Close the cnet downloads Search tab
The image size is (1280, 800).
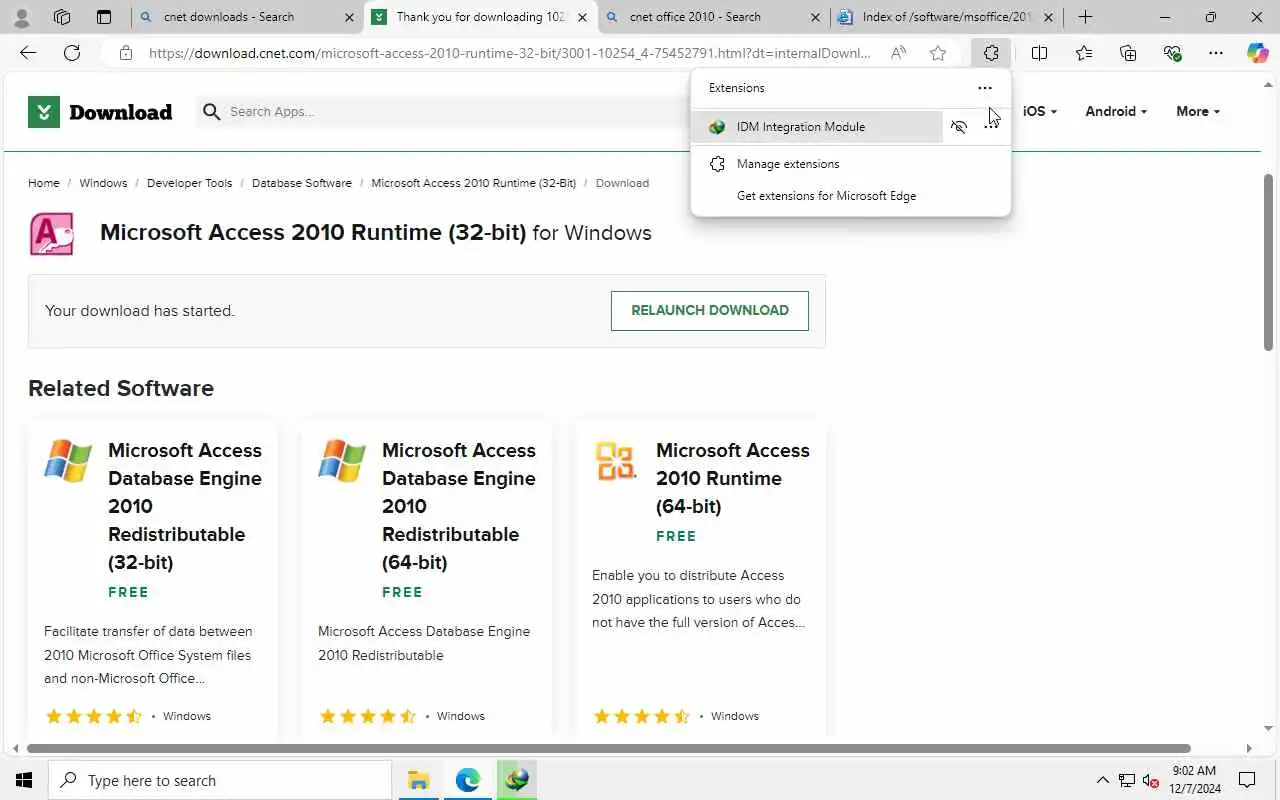tap(349, 17)
